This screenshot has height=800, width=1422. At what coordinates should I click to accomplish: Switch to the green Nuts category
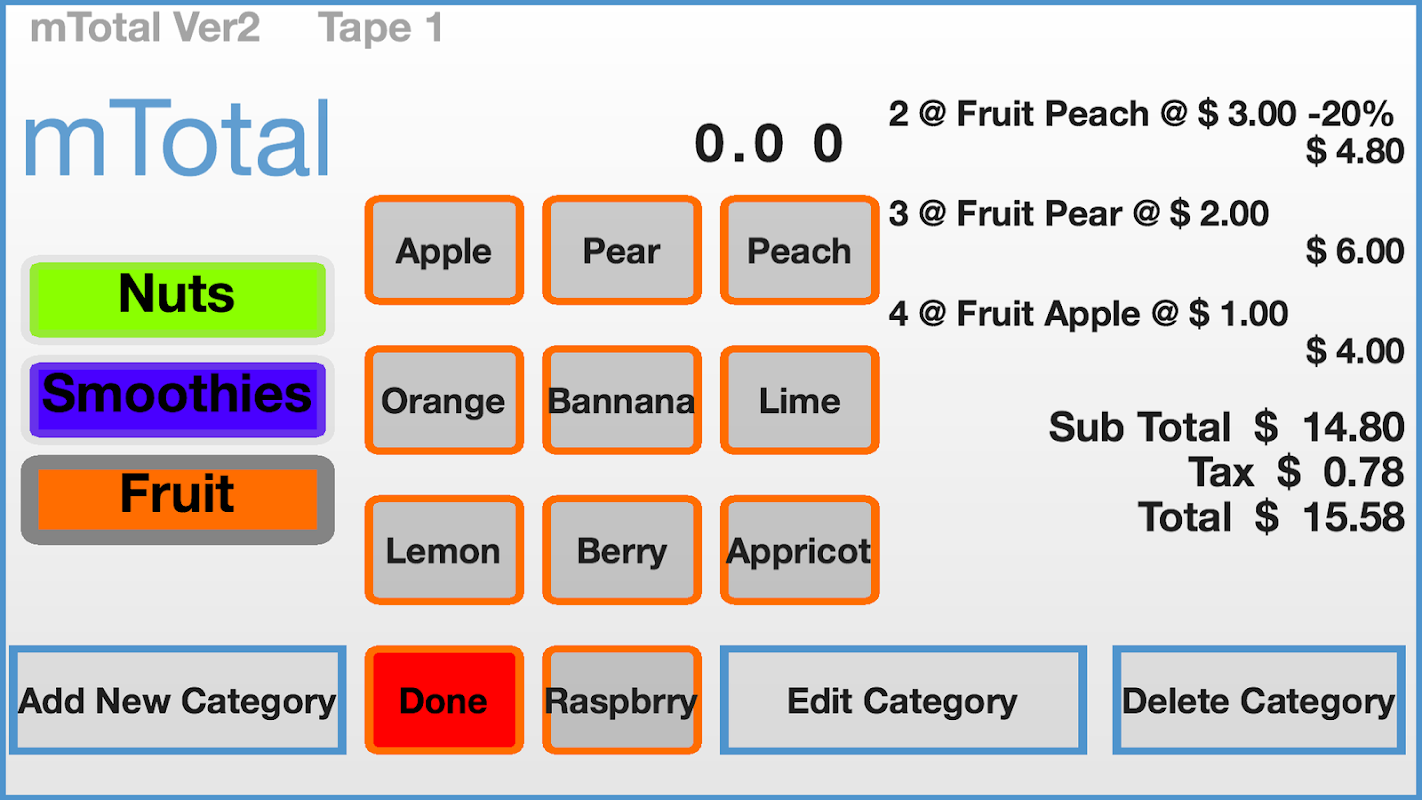178,299
